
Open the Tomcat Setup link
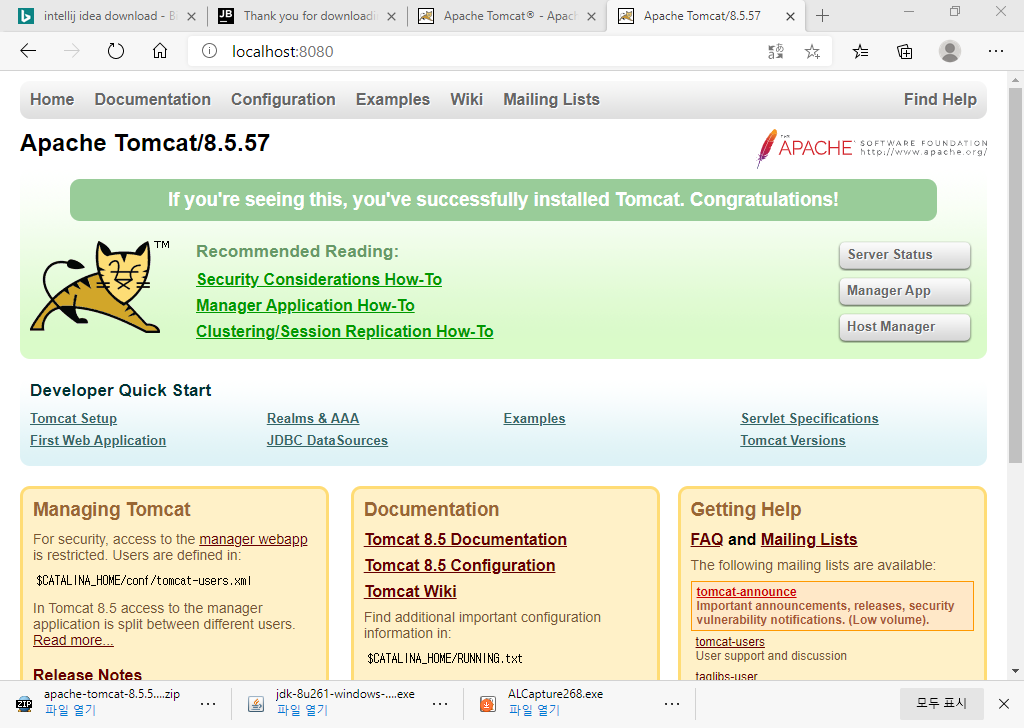coord(74,419)
